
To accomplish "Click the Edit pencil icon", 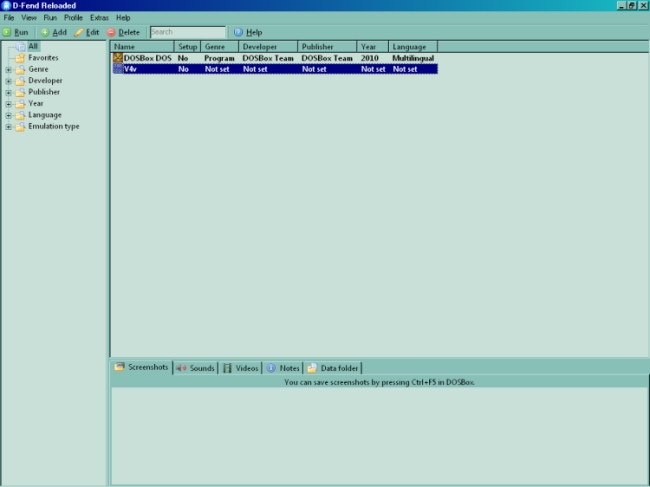I will click(79, 32).
